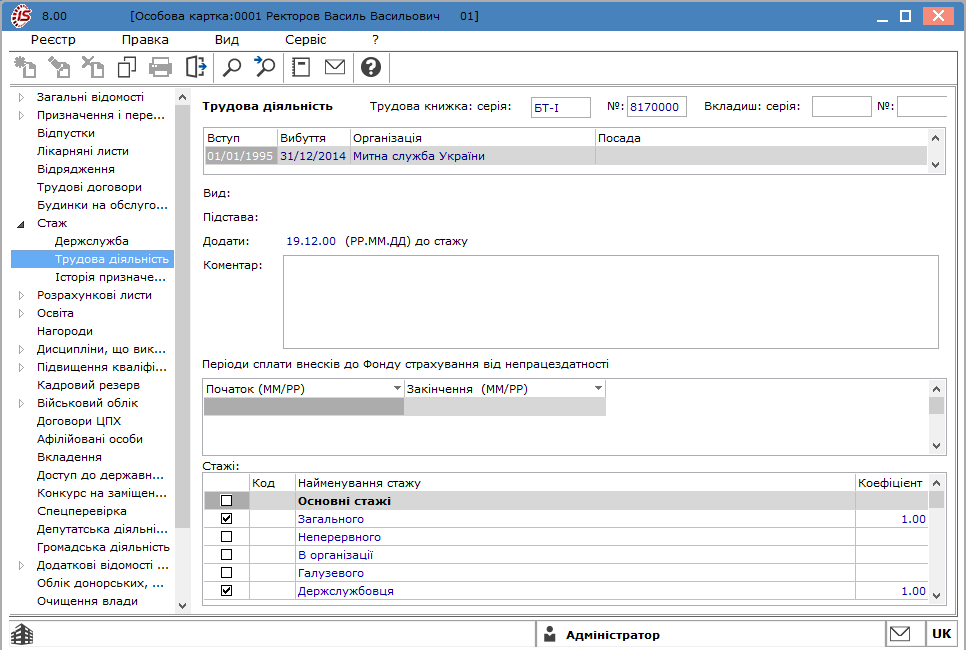
Task: Select Держслужба under Стаж
Action: [x=91, y=241]
